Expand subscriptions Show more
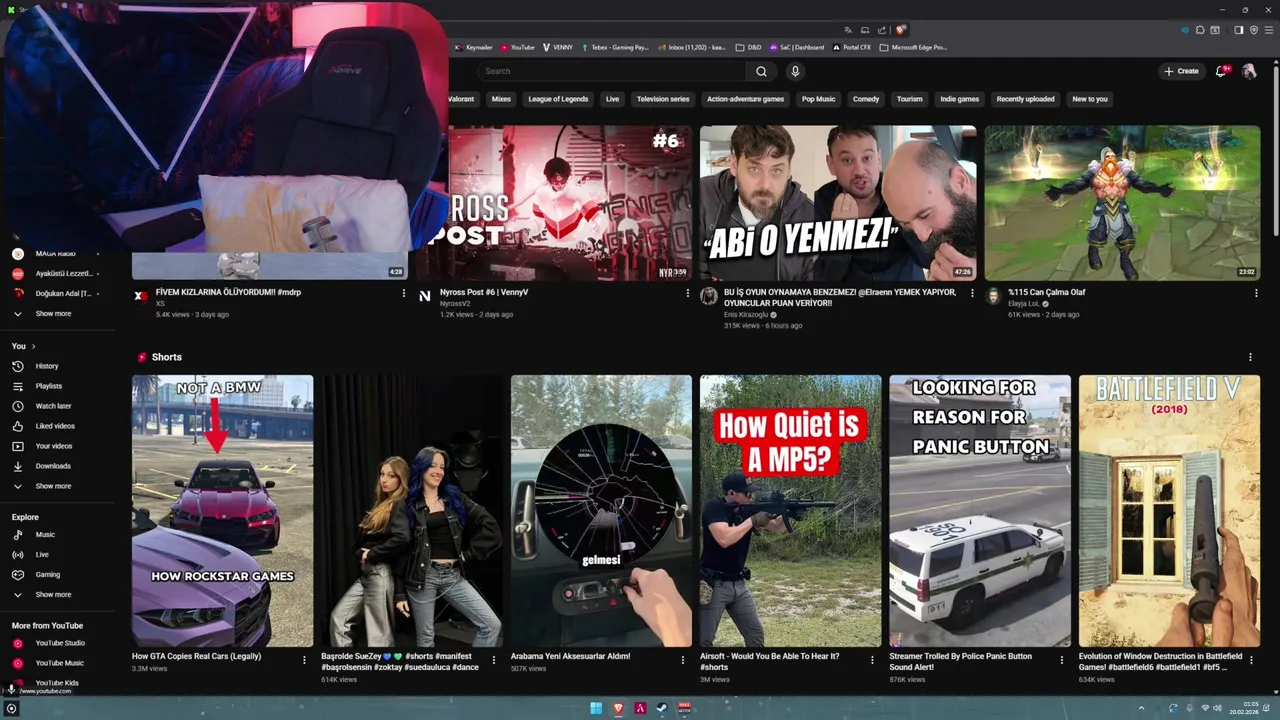Viewport: 1280px width, 720px height. (58, 314)
